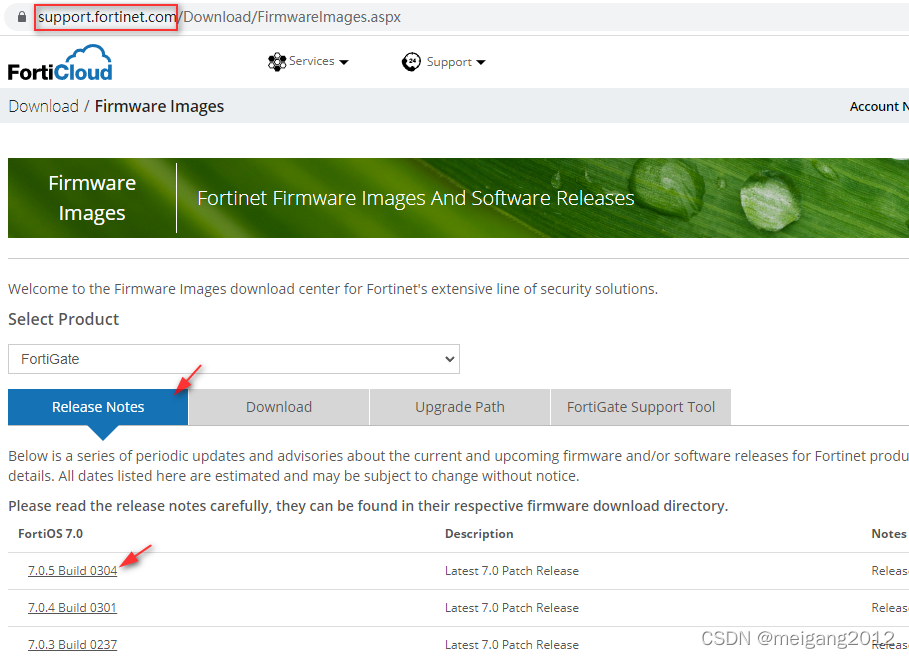Click the Firmware Images breadcrumb text

[x=159, y=106]
